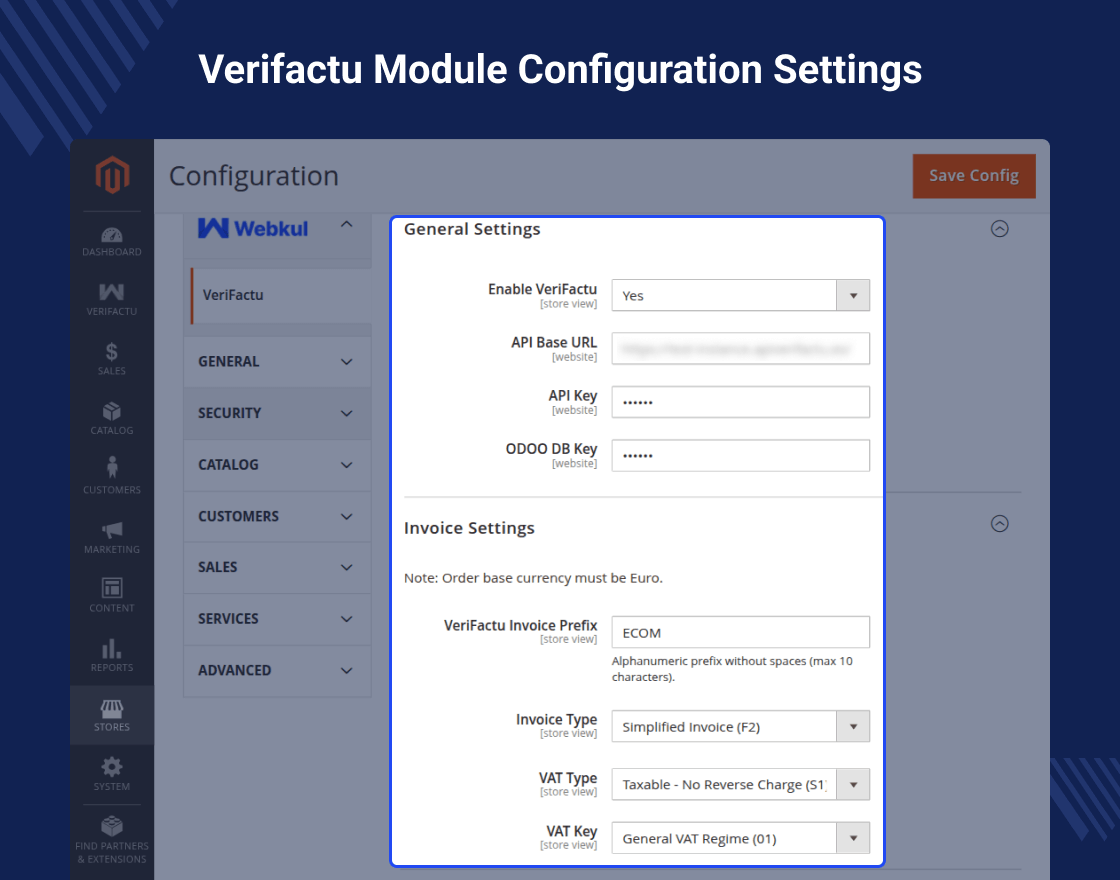Collapse the Webkul configuration section

pyautogui.click(x=346, y=225)
